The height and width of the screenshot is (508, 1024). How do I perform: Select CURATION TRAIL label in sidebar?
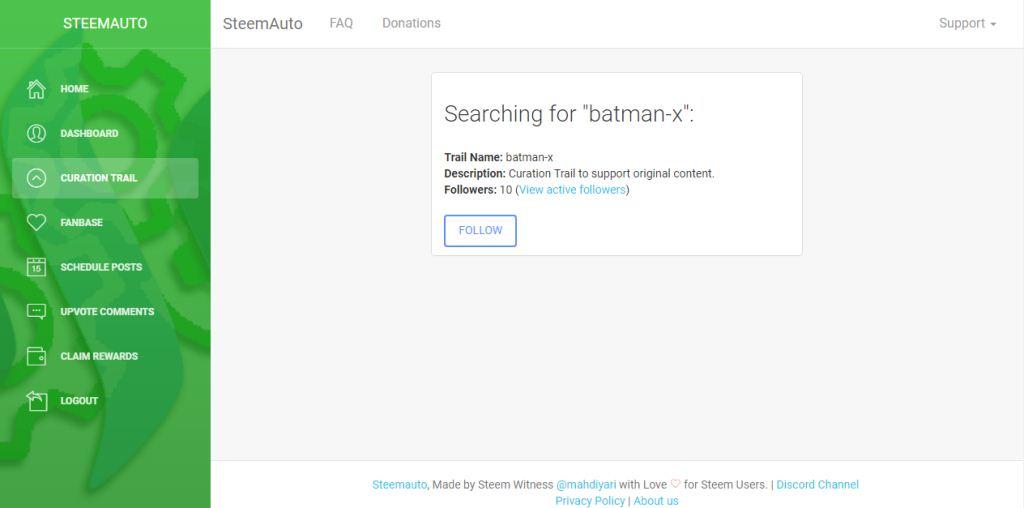point(99,178)
